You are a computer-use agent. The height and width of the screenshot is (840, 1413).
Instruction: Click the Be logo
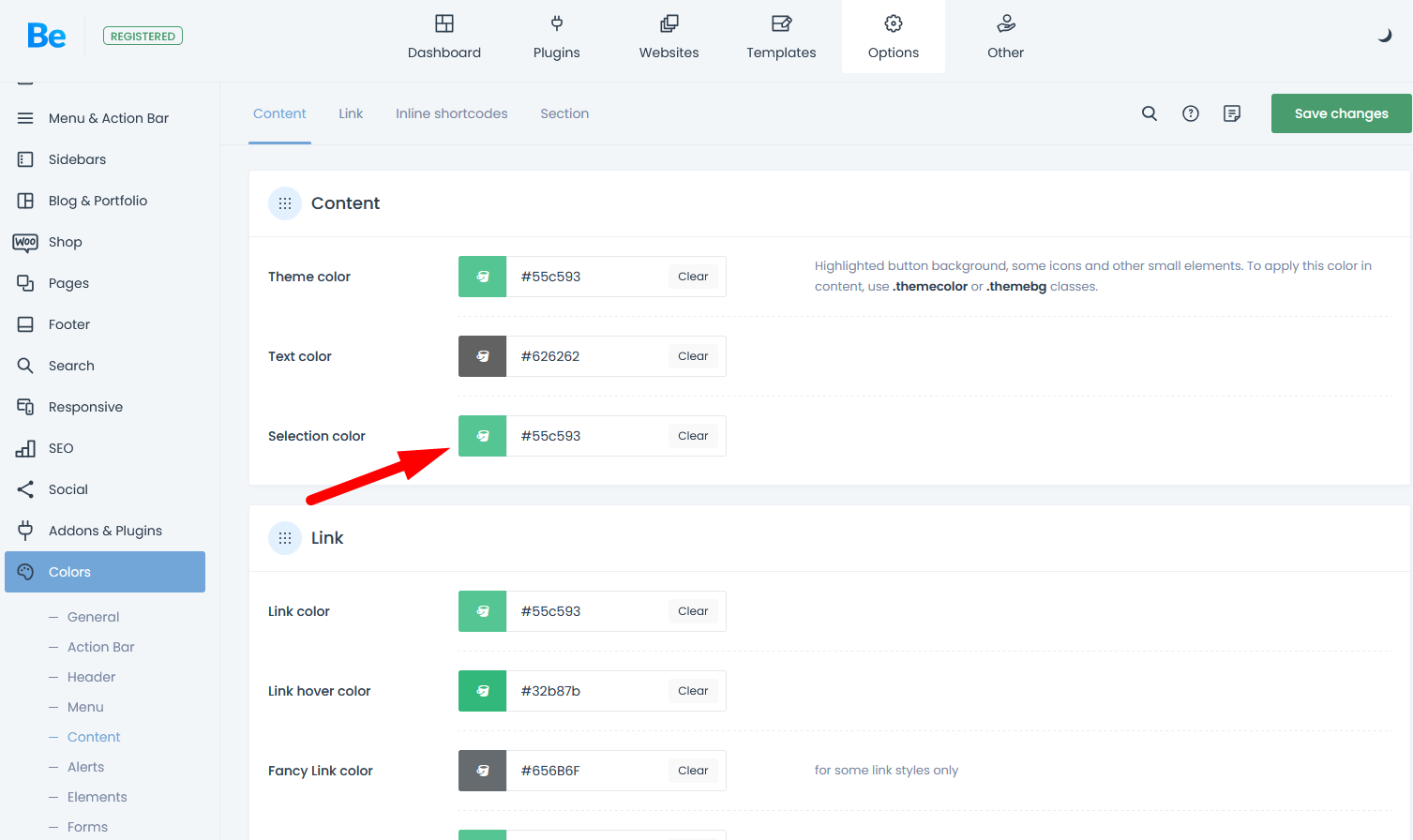pyautogui.click(x=47, y=36)
